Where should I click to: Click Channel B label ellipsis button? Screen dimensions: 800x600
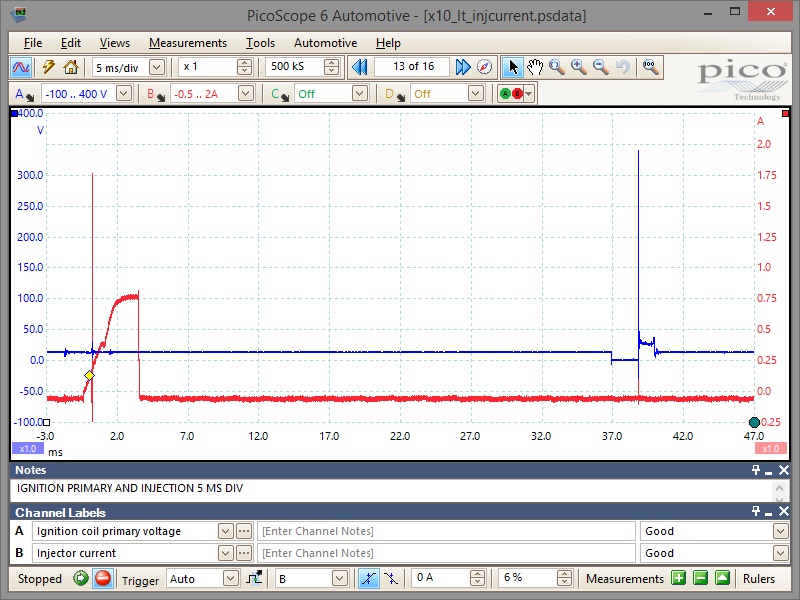click(244, 553)
